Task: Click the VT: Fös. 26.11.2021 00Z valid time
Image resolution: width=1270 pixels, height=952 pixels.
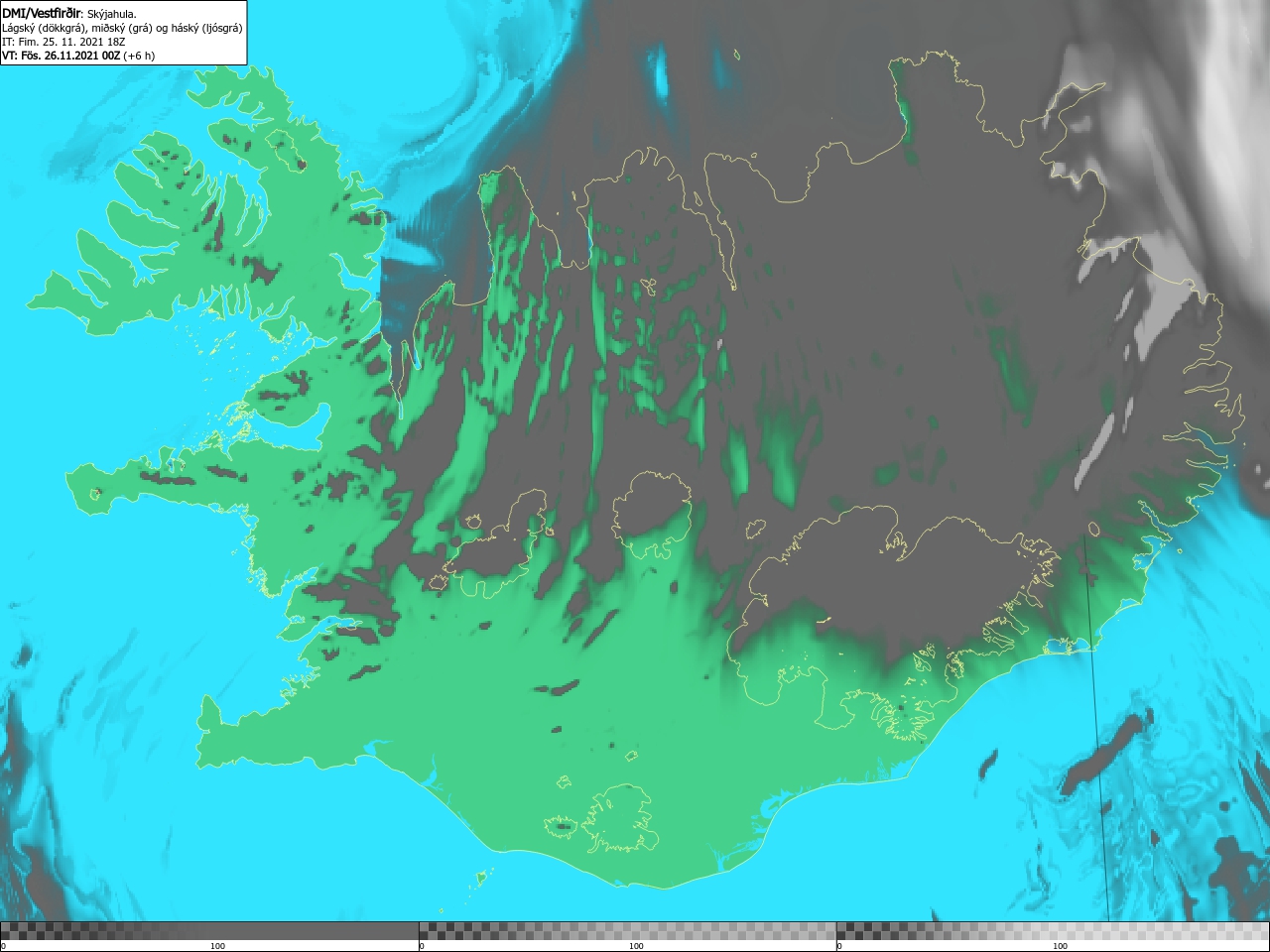Action: (x=62, y=56)
